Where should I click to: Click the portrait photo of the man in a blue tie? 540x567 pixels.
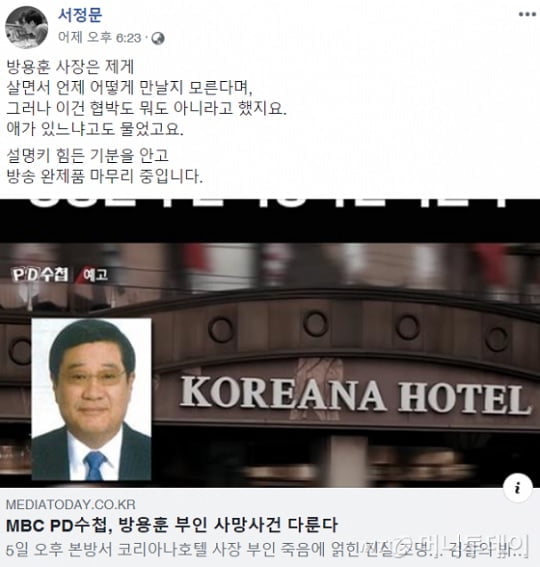(91, 399)
